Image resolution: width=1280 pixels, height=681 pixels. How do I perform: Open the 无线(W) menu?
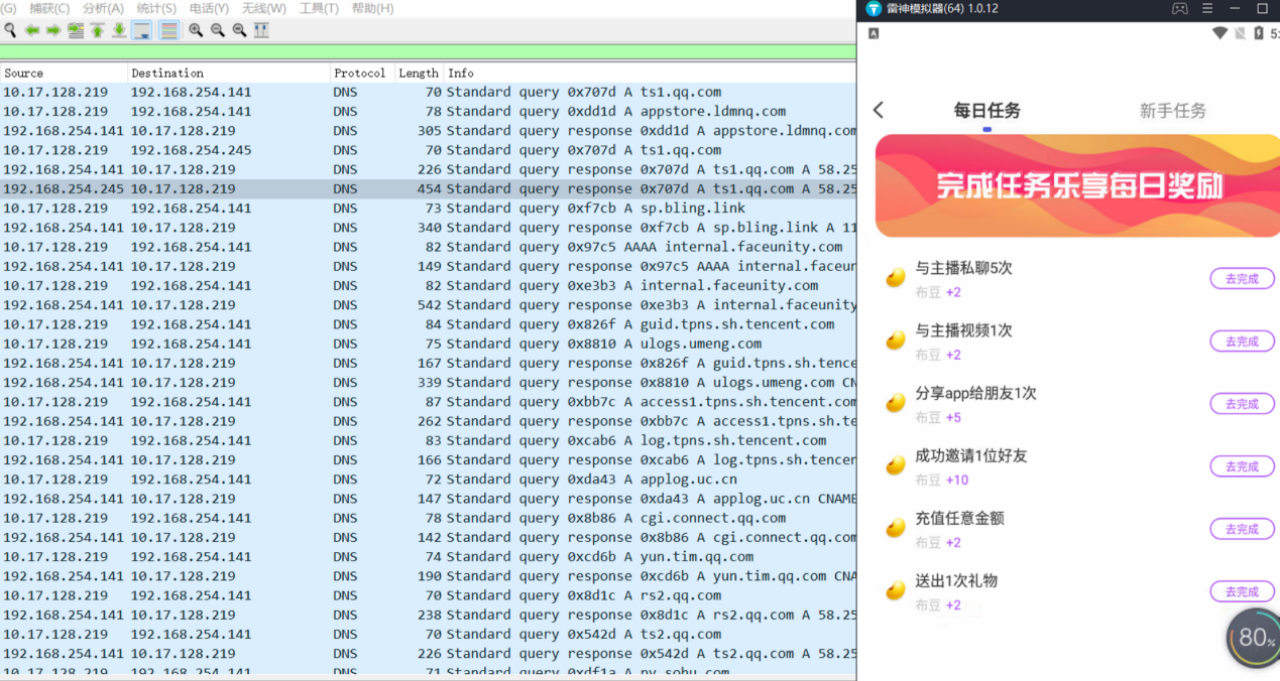[264, 8]
